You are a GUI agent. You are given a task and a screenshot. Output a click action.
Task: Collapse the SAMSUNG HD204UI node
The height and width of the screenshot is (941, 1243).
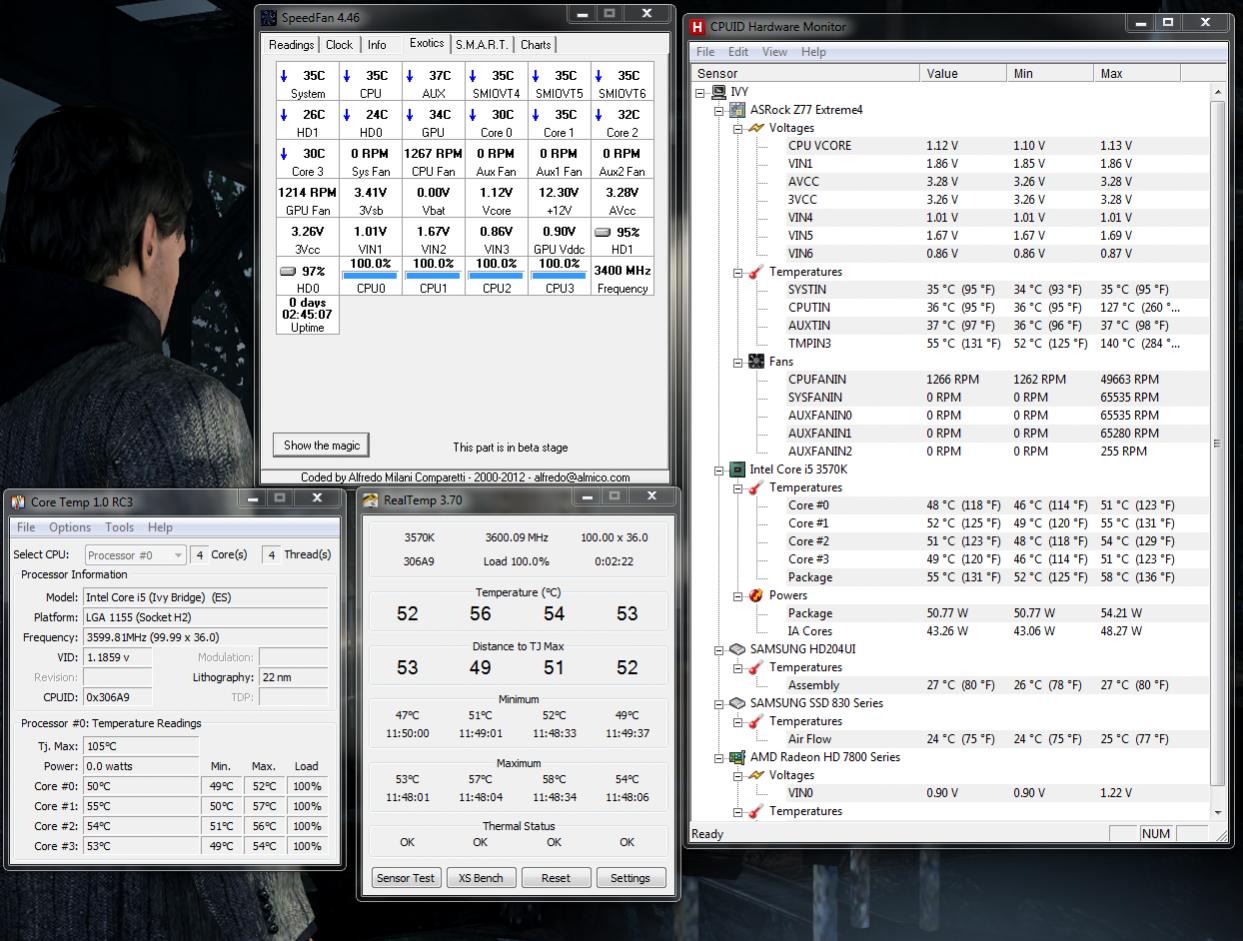tap(719, 650)
